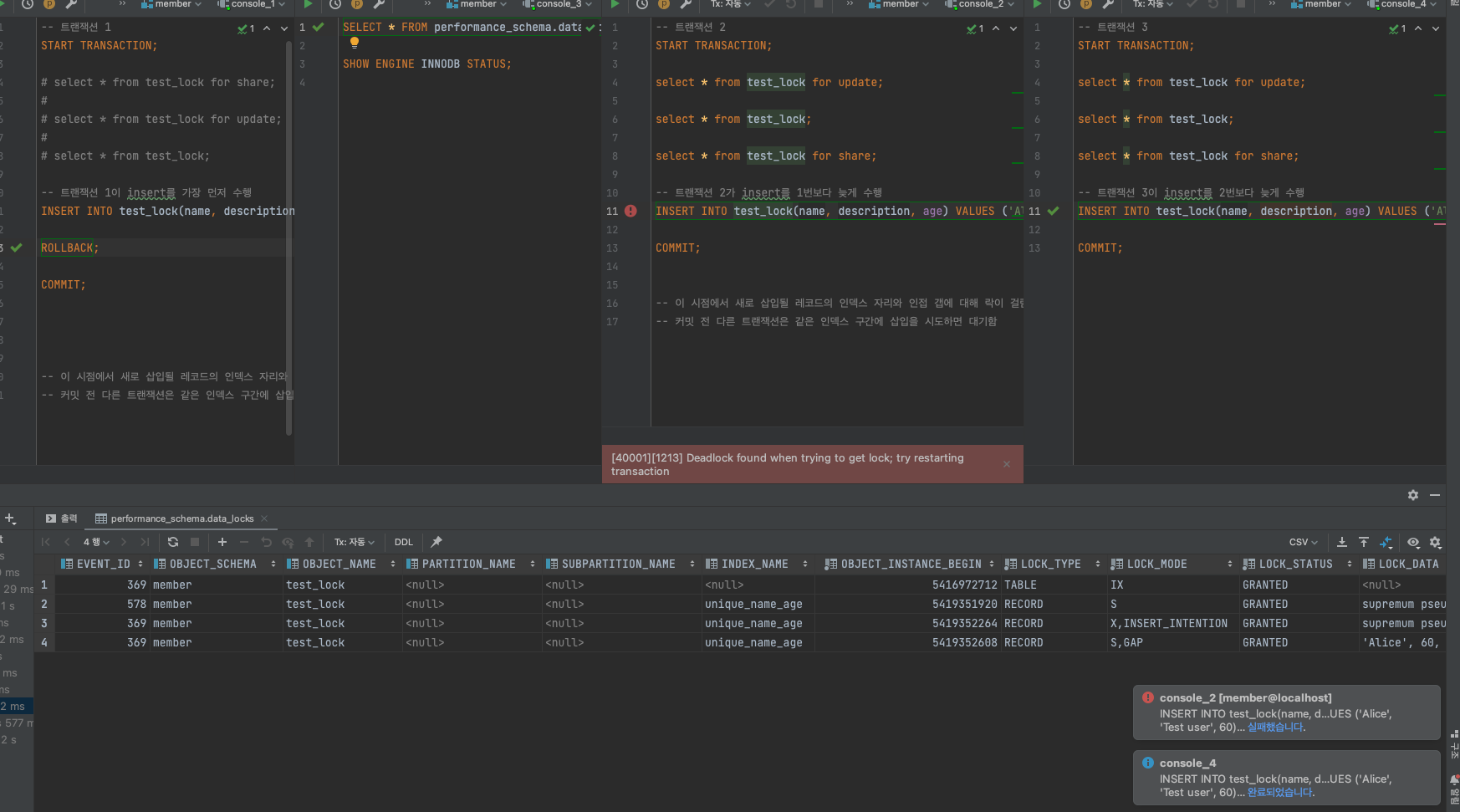This screenshot has width=1460, height=812.
Task: Open result panel gear settings at top
Action: [1413, 495]
